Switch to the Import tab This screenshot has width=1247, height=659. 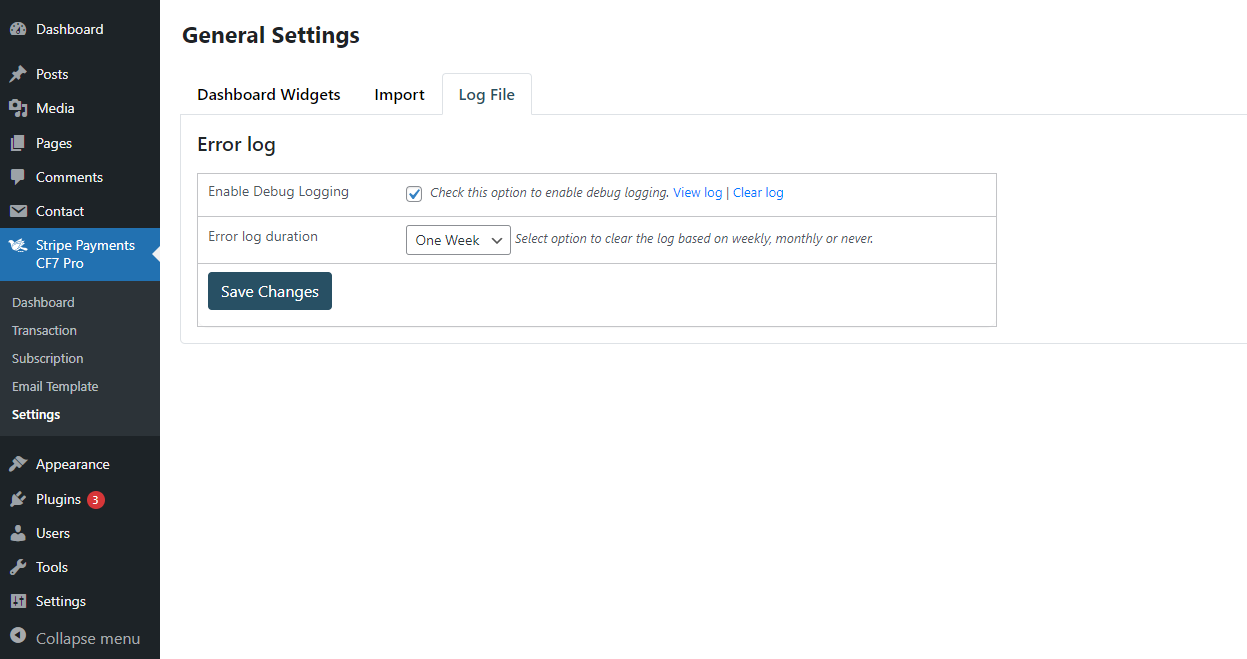point(399,95)
